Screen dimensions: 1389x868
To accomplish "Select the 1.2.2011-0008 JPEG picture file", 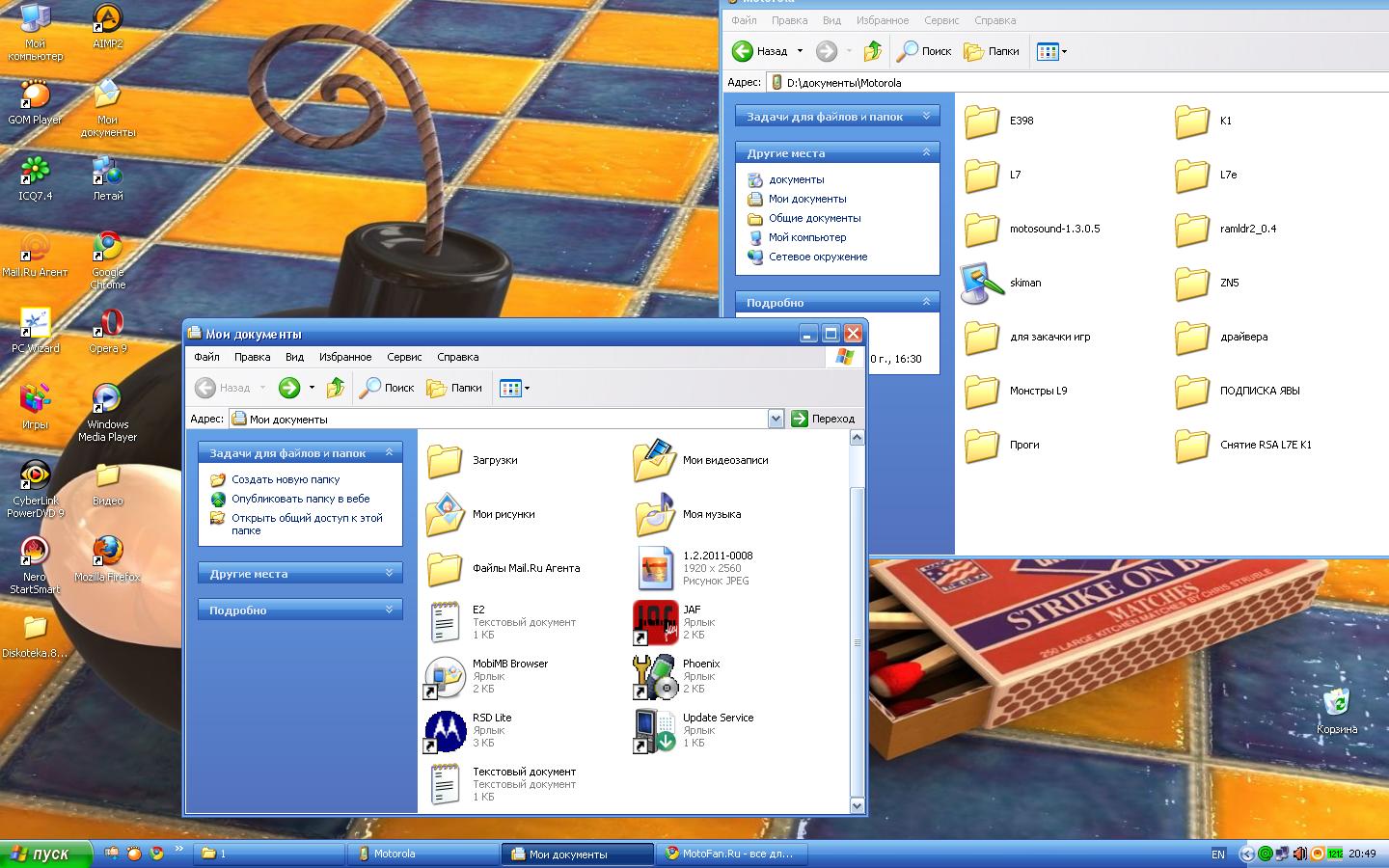I will pos(655,568).
